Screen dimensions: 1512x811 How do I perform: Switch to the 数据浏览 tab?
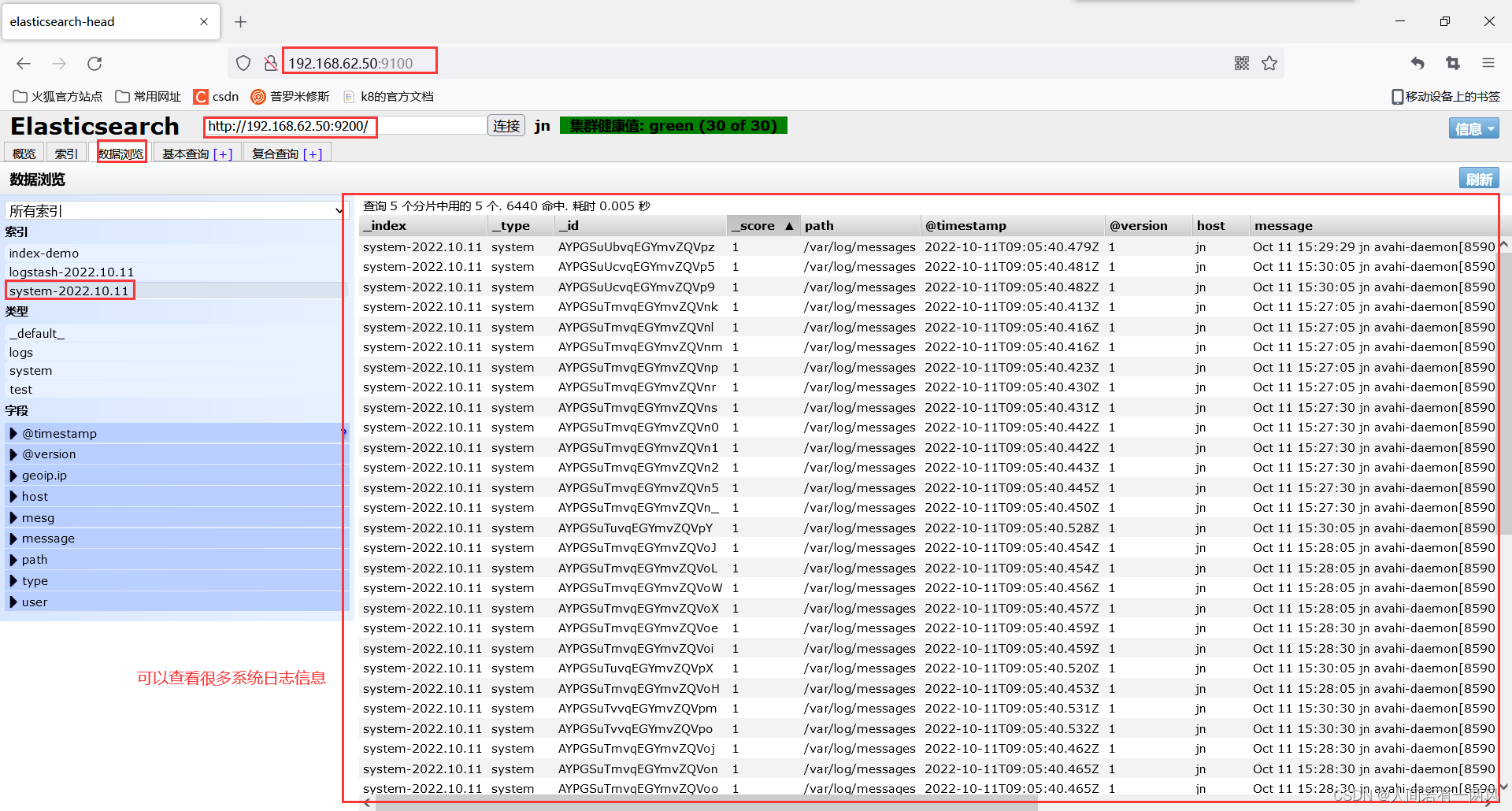(121, 154)
